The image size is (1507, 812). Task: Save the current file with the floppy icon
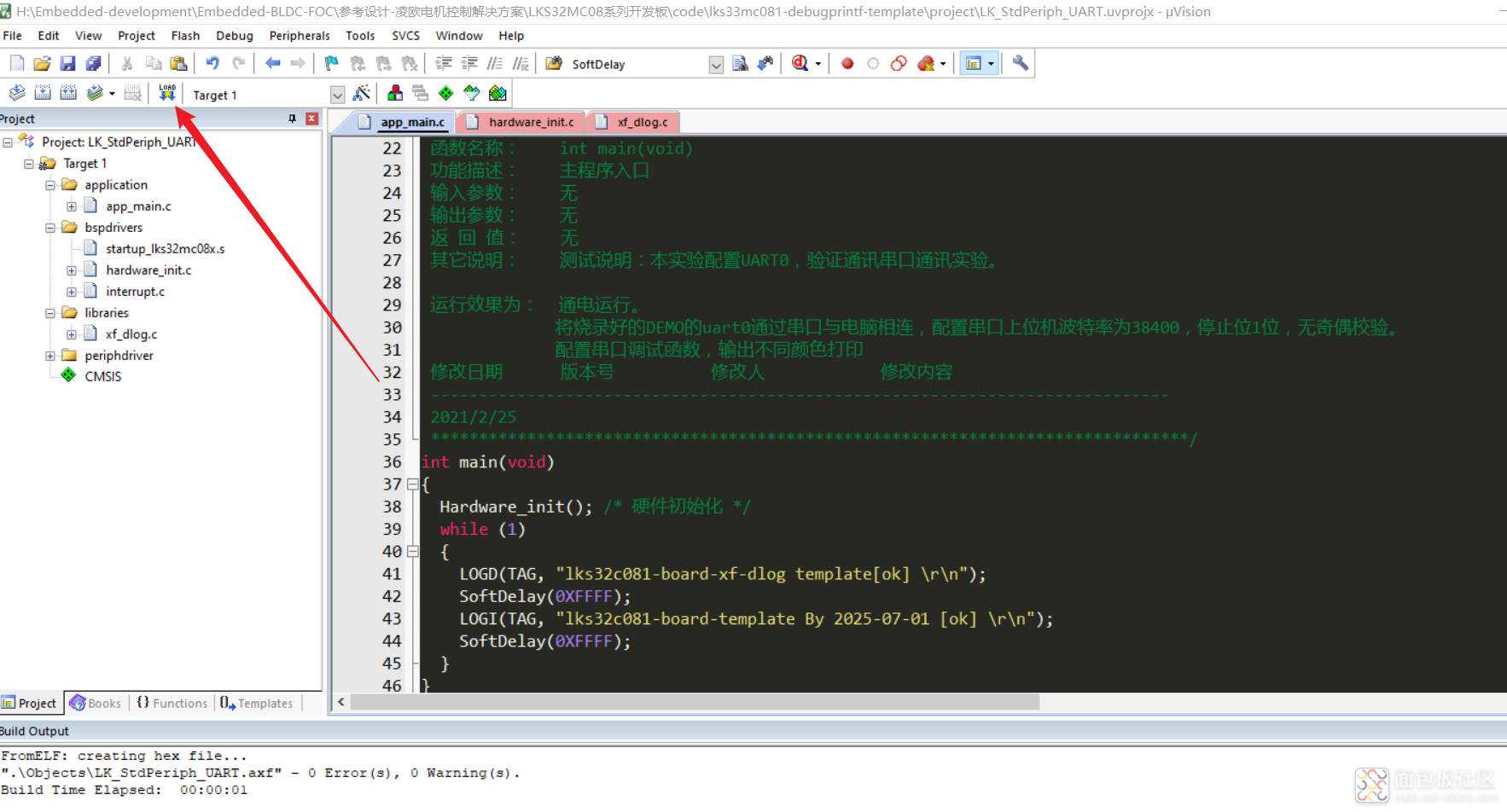[67, 63]
